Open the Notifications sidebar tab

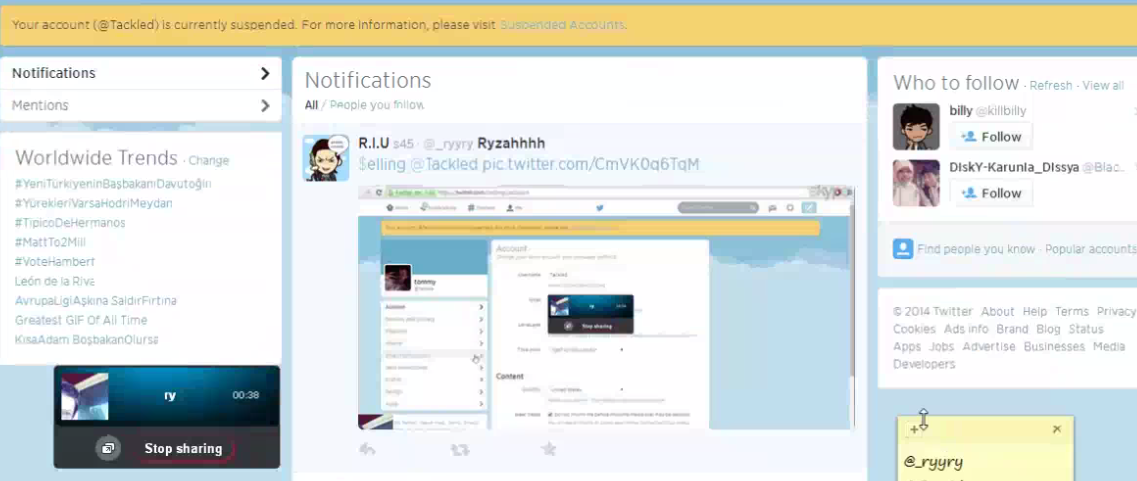pyautogui.click(x=141, y=73)
